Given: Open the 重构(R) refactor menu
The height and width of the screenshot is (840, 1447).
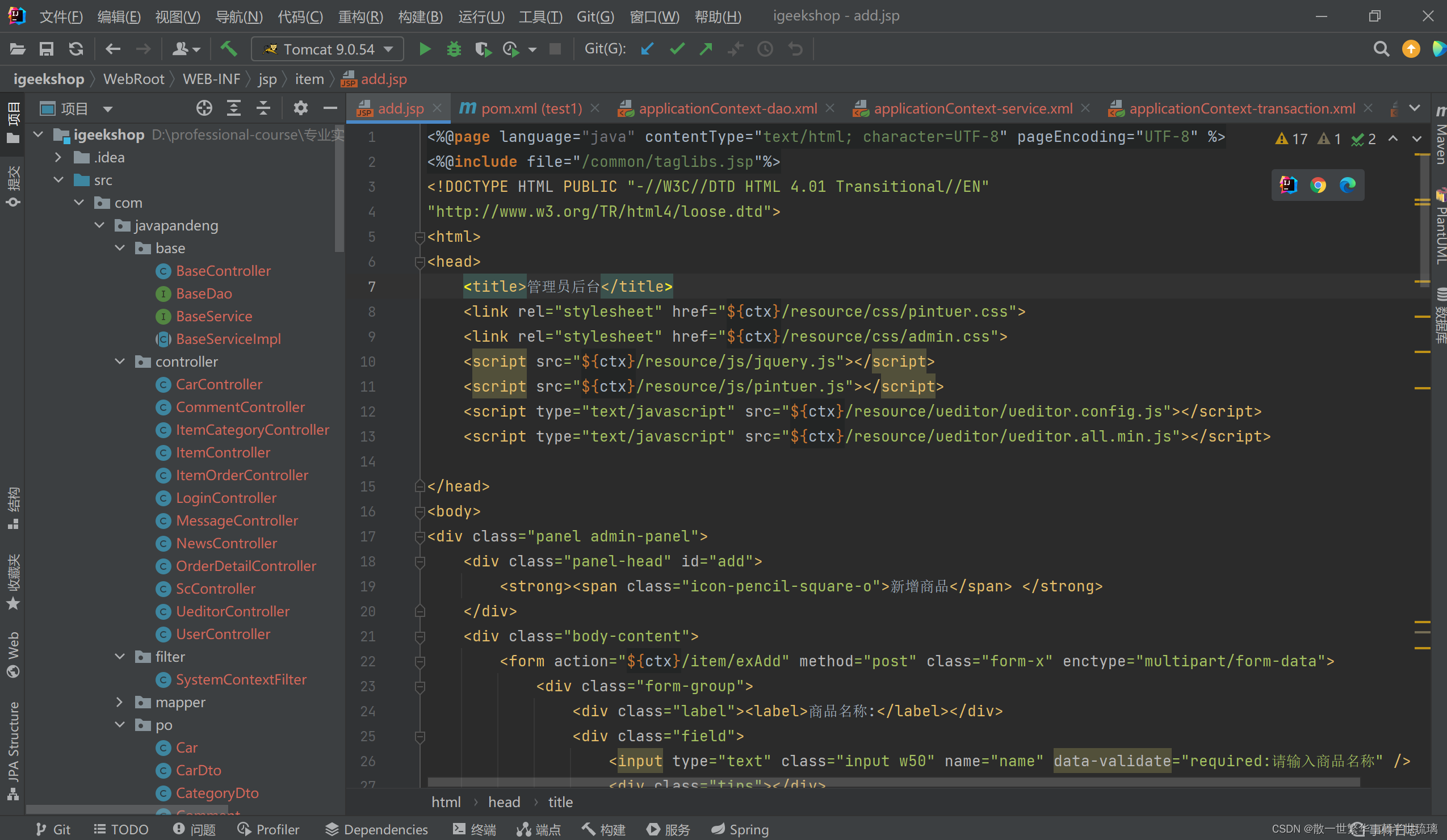Looking at the screenshot, I should 360,16.
